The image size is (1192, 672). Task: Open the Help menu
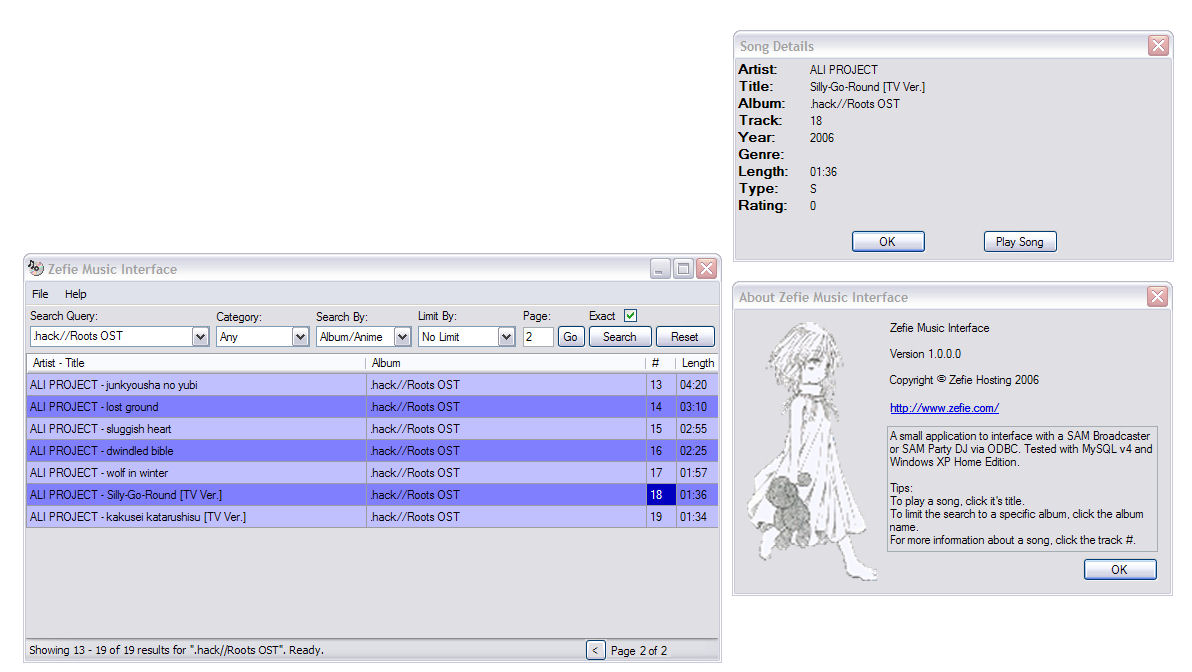76,294
